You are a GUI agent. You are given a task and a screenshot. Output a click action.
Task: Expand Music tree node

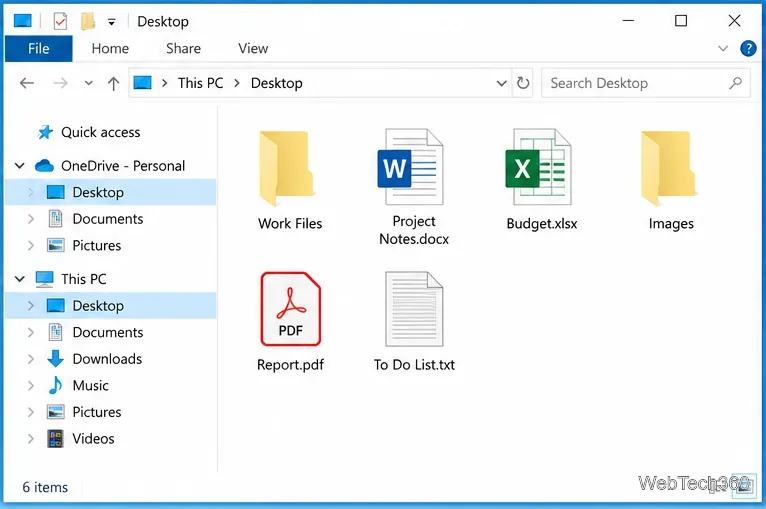[x=31, y=385]
